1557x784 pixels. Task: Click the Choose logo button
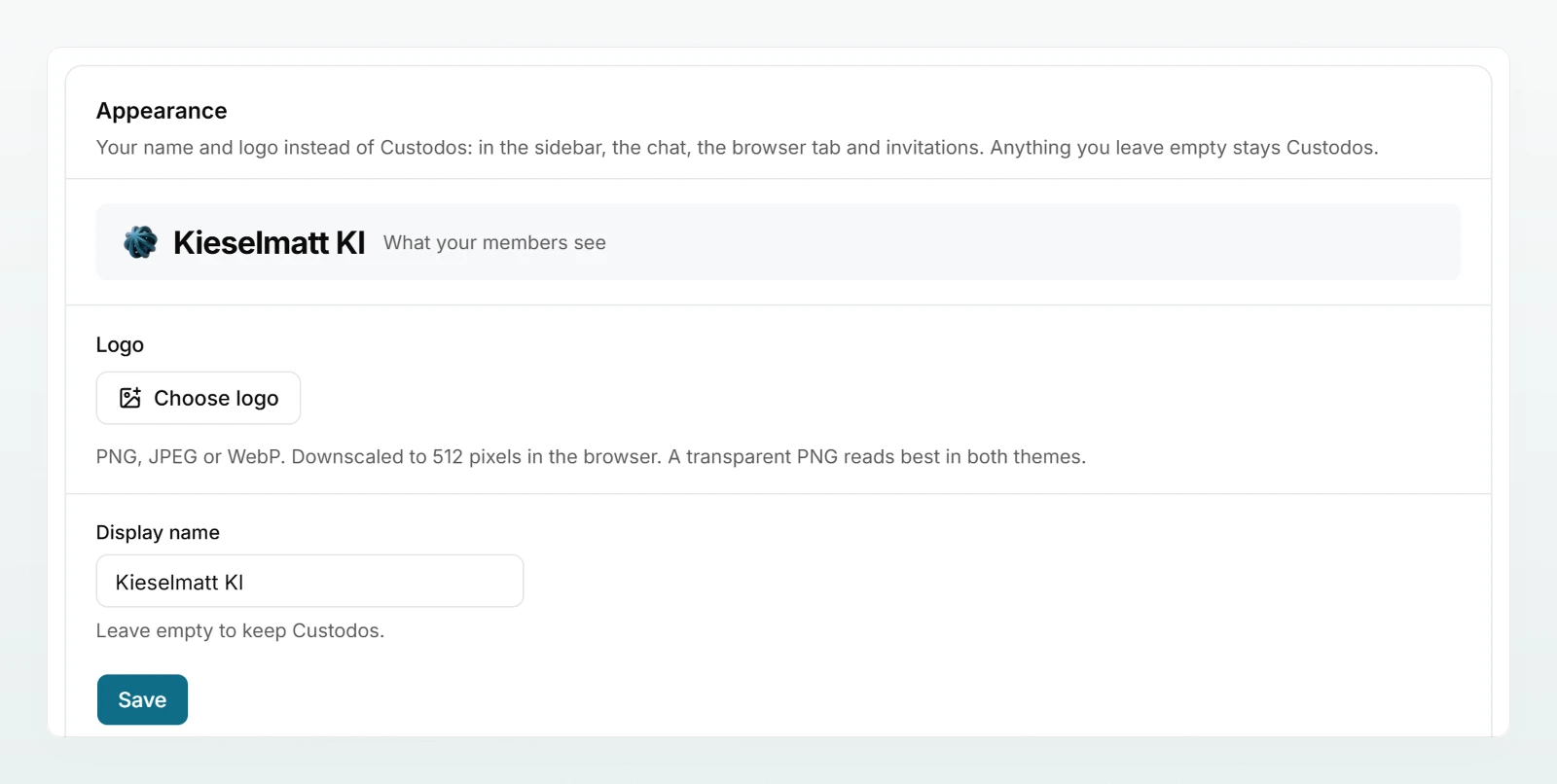pos(199,398)
